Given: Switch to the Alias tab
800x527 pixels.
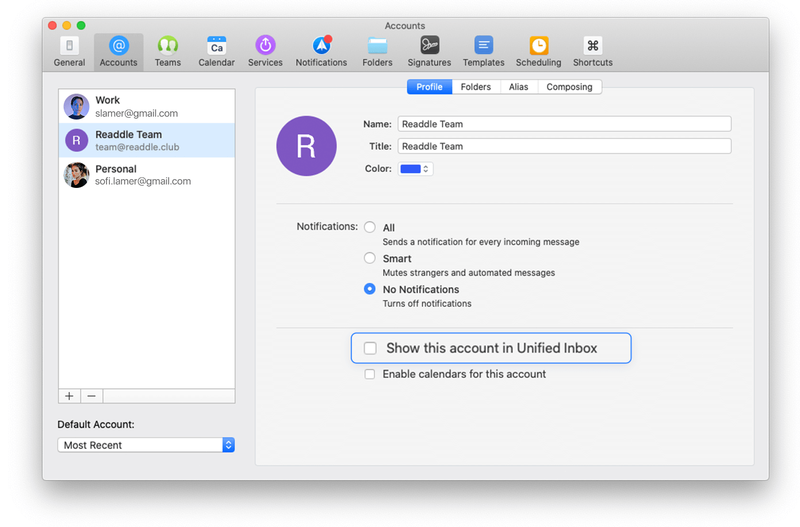Looking at the screenshot, I should pos(518,87).
